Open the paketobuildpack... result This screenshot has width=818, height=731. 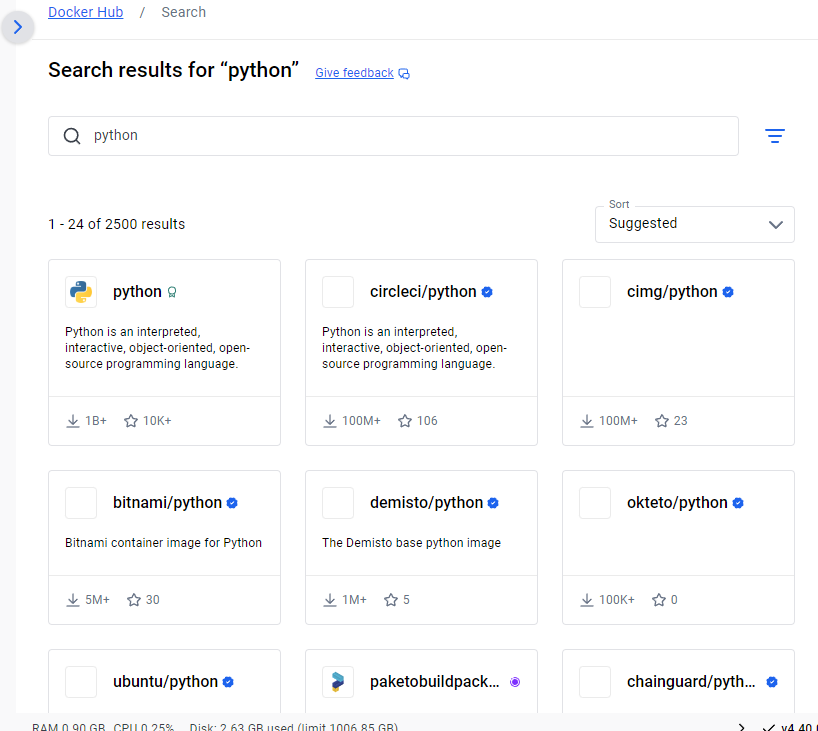[x=435, y=681]
